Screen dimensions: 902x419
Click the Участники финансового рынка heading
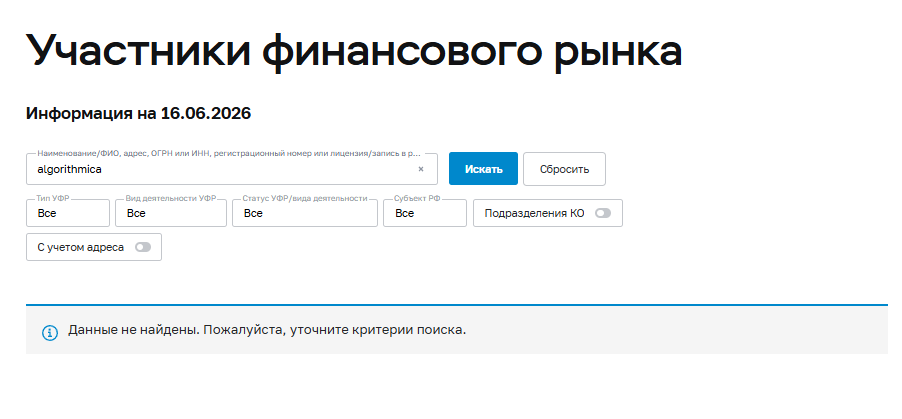pyautogui.click(x=354, y=50)
